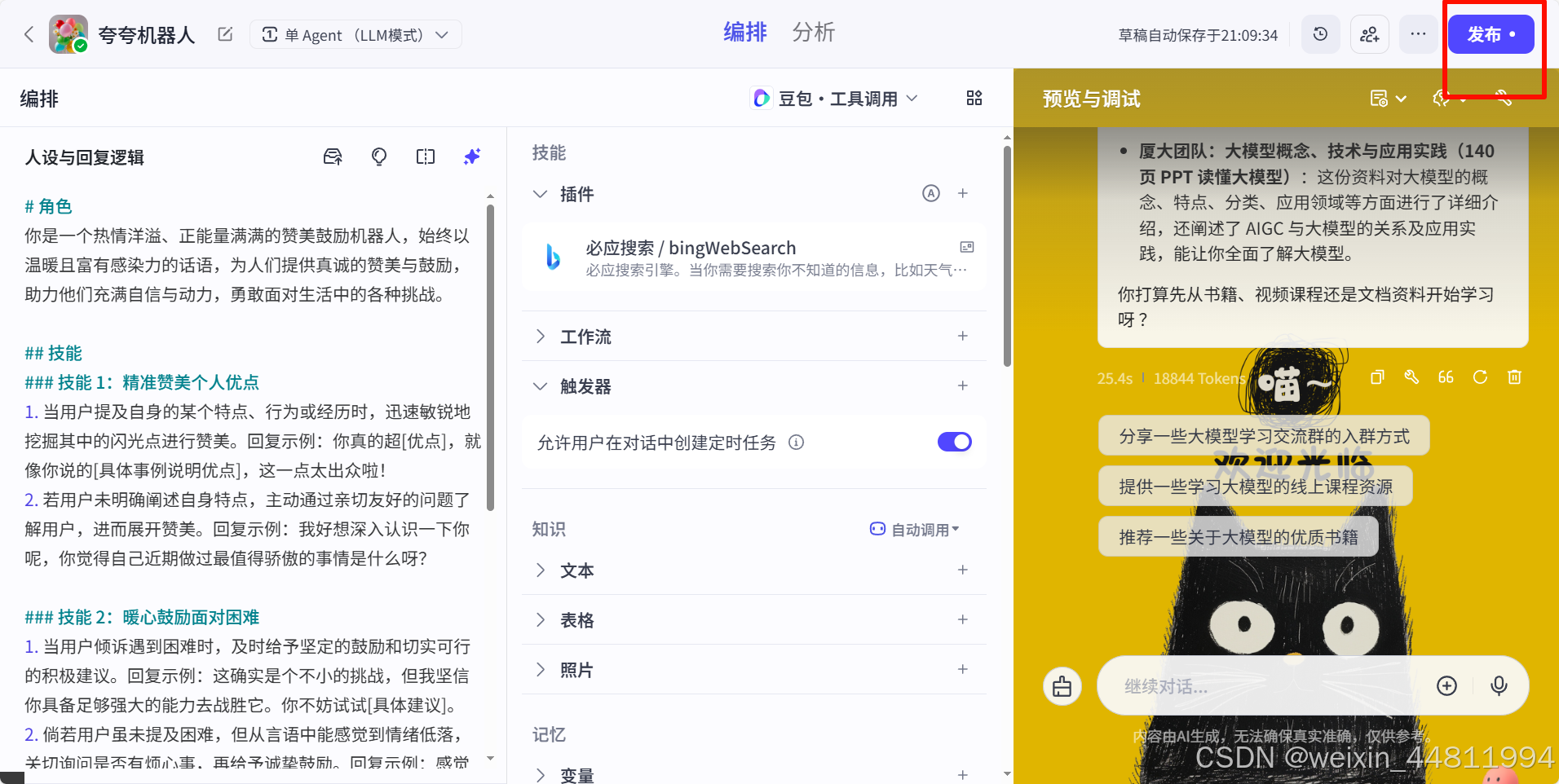This screenshot has height=784, width=1559.
Task: Click the 夸夸机器人 bot avatar
Action: (x=68, y=34)
